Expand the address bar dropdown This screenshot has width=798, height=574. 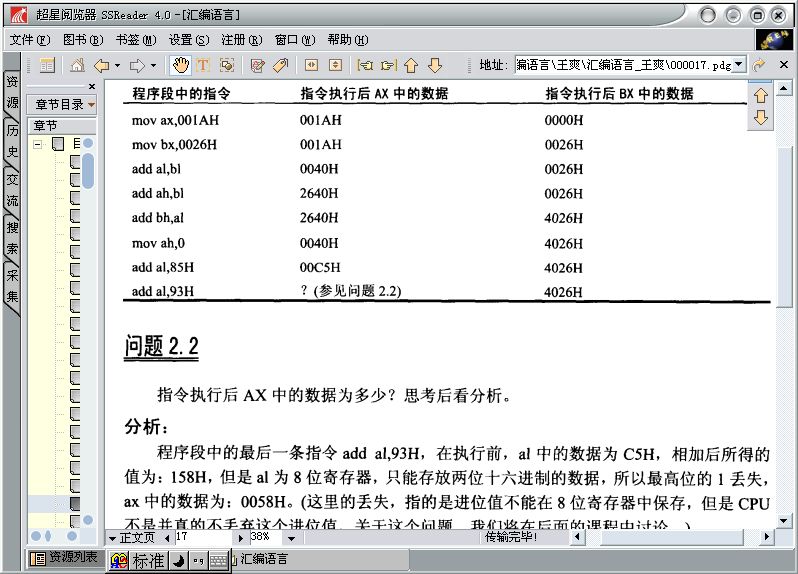click(739, 65)
